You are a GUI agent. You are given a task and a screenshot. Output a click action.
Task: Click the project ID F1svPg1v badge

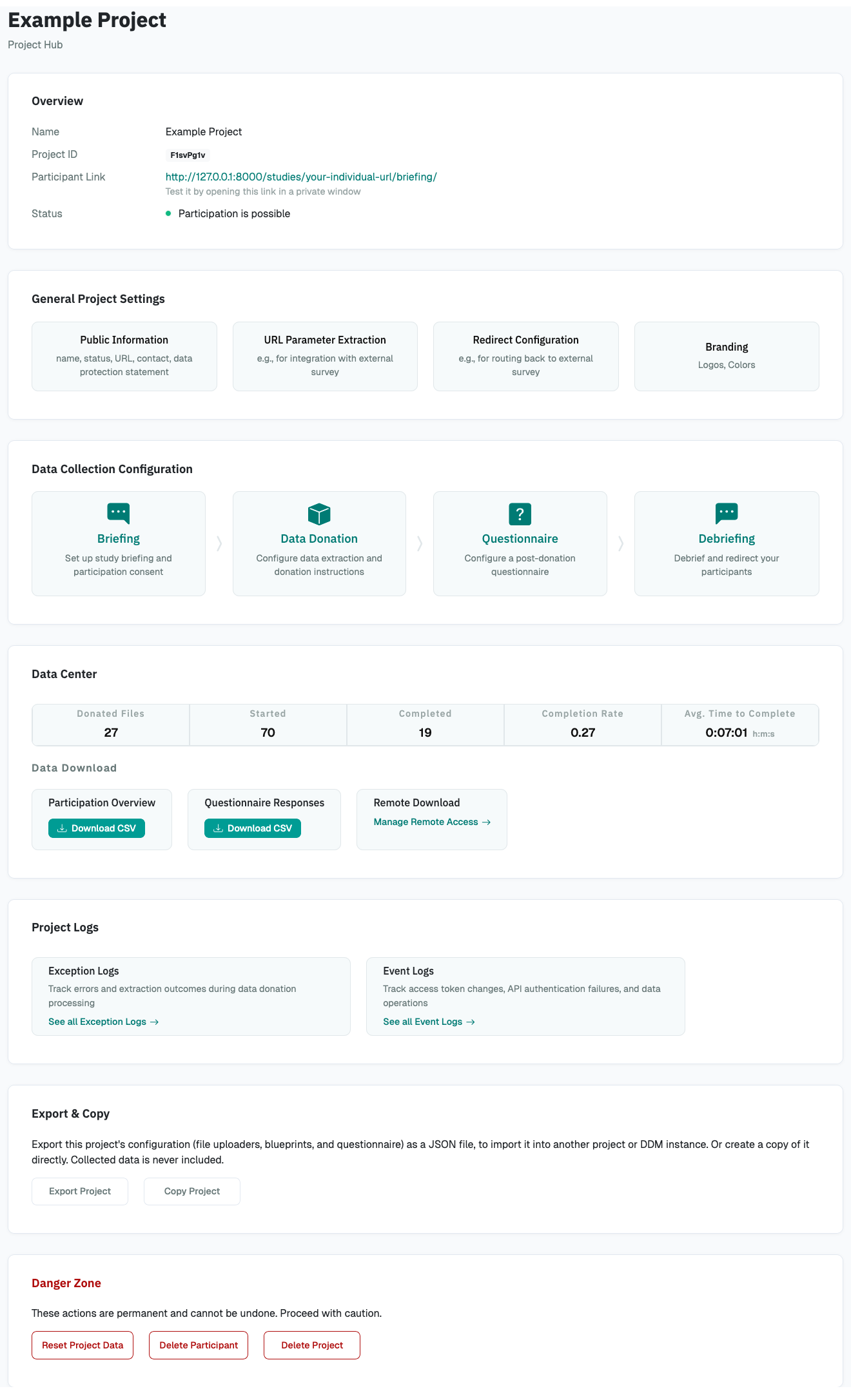[188, 155]
